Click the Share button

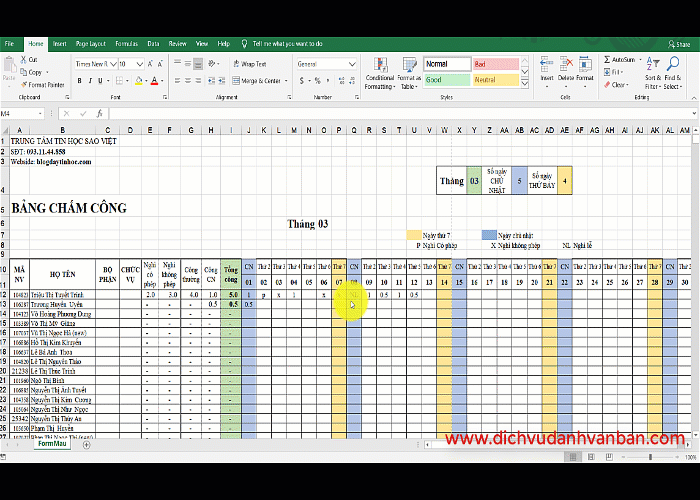679,44
